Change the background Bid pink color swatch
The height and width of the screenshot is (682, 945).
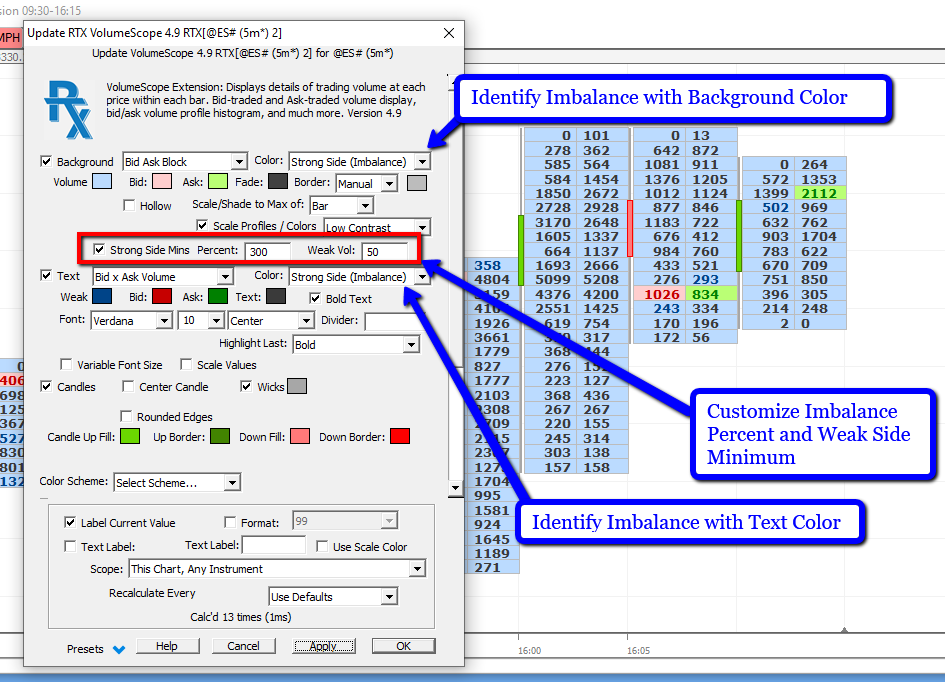pos(161,182)
